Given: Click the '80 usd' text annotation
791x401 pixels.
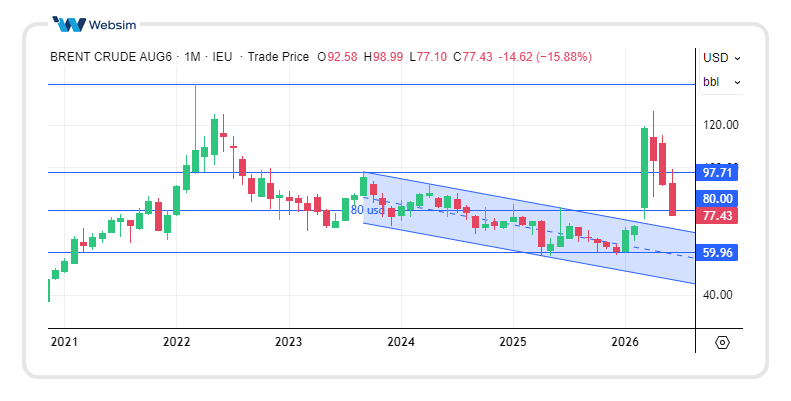Looking at the screenshot, I should pos(367,209).
